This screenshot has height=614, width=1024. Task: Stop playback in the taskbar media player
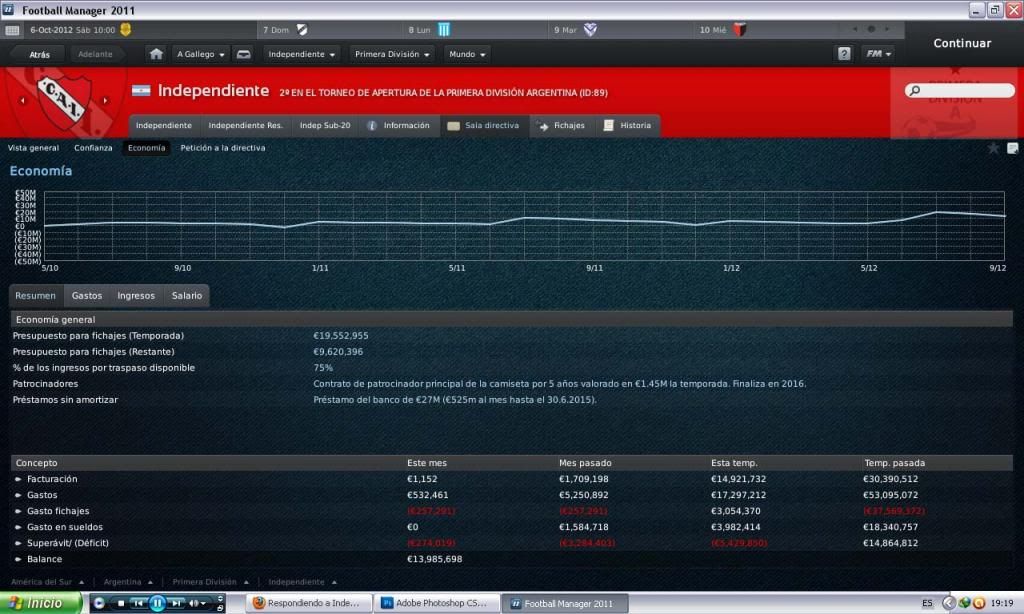(121, 603)
